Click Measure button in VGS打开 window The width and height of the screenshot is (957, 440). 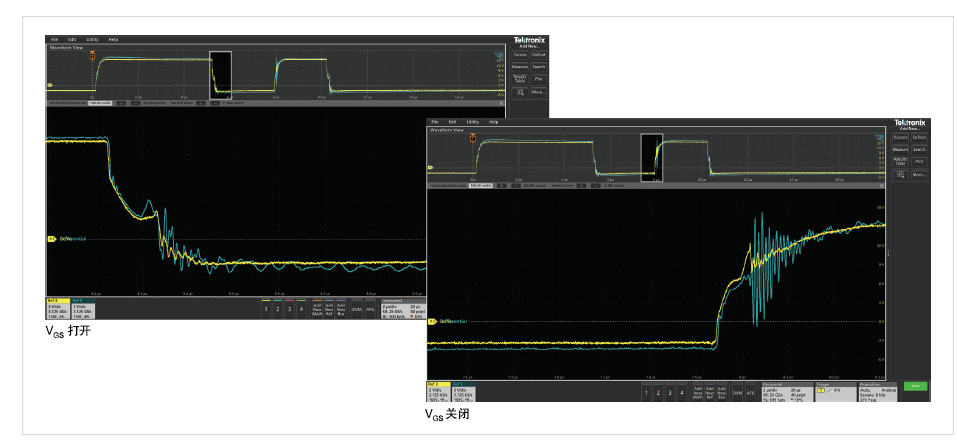(520, 67)
